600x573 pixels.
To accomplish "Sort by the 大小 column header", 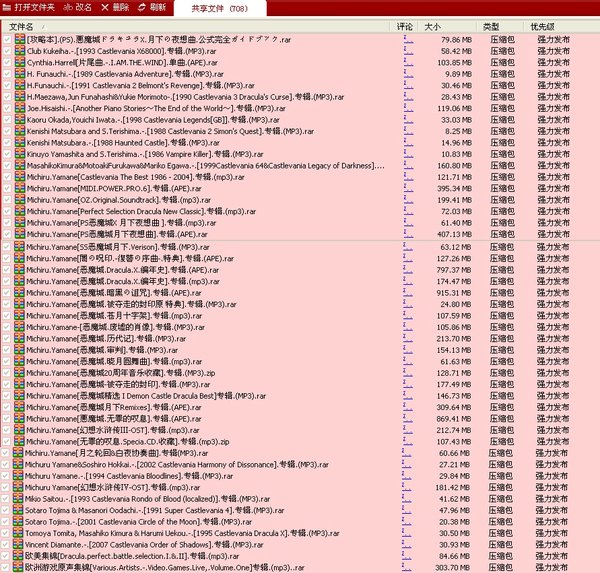I will (432, 27).
